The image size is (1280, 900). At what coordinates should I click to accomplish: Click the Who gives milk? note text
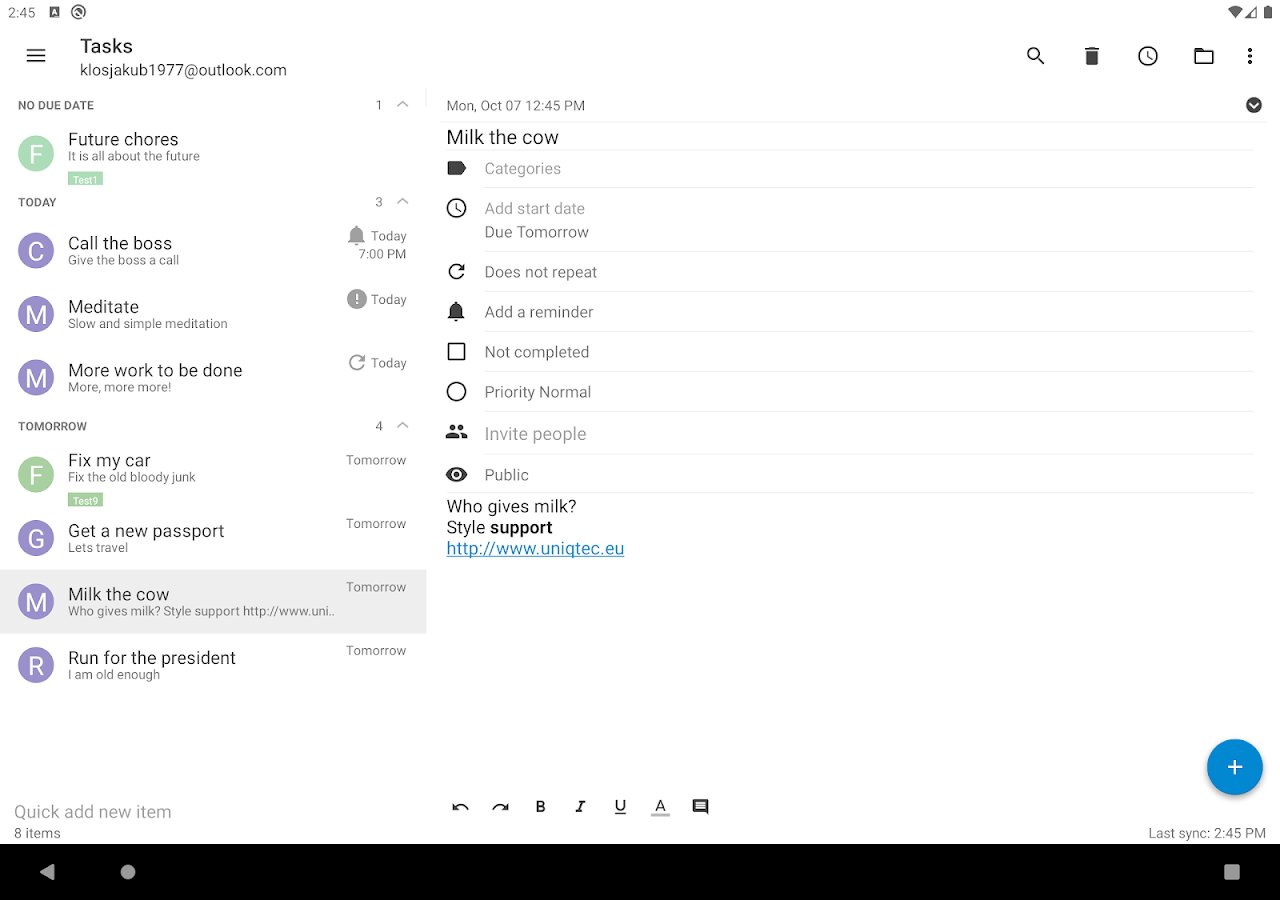511,506
